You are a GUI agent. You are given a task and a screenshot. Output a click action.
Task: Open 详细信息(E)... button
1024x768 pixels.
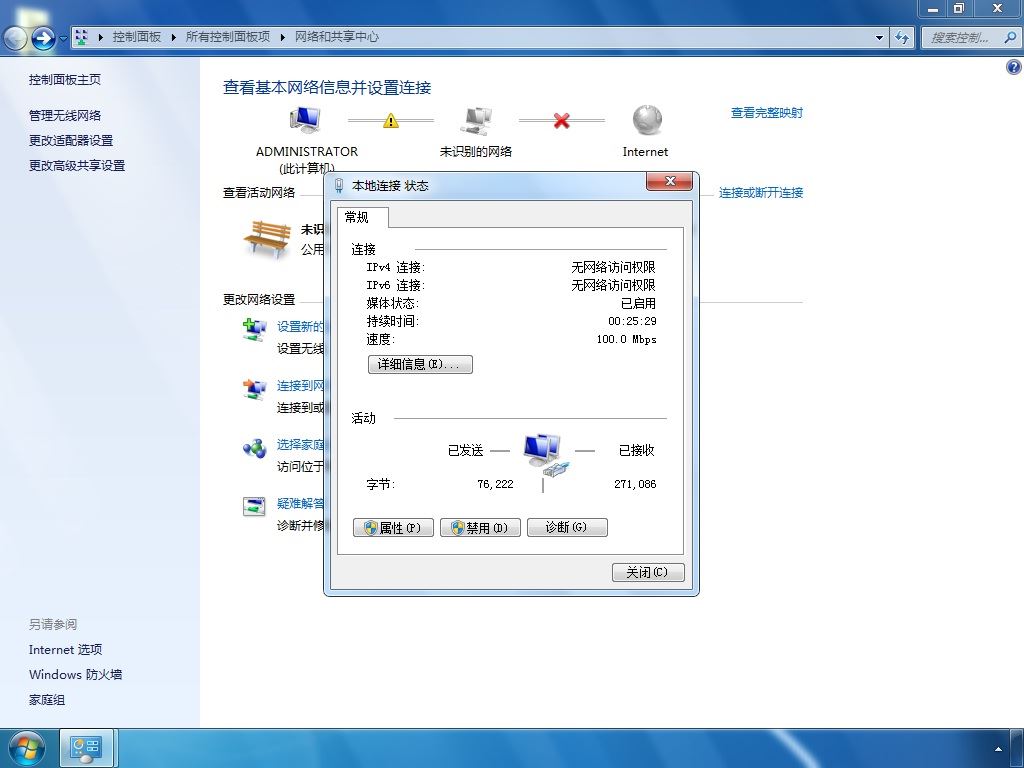420,364
